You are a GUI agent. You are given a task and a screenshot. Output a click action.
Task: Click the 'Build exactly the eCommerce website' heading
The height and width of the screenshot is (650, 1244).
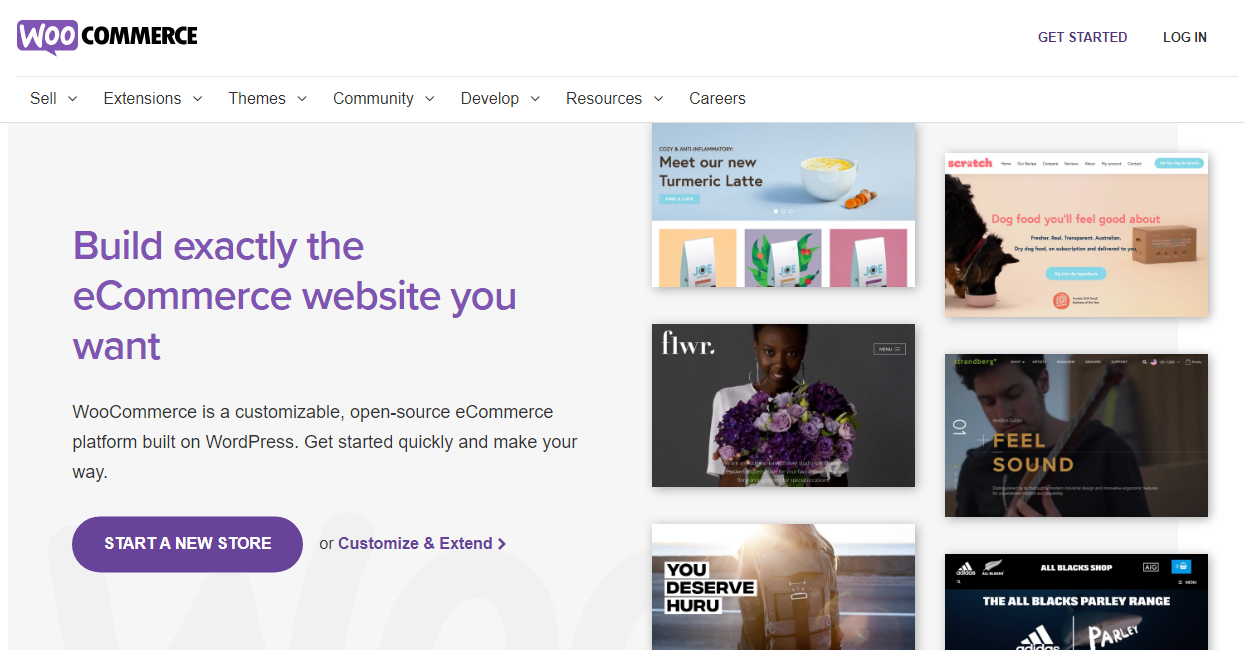[295, 296]
